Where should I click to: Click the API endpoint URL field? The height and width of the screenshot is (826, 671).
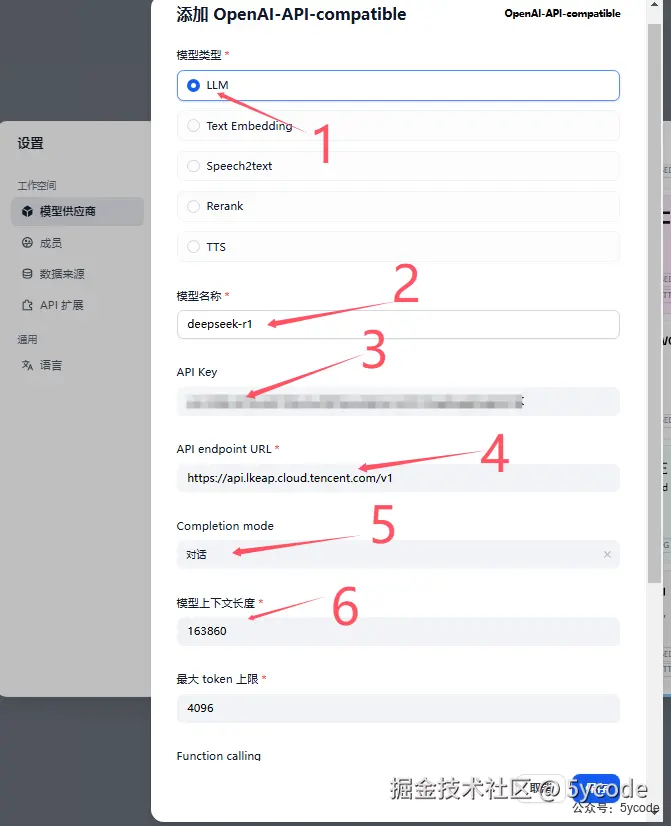point(398,478)
